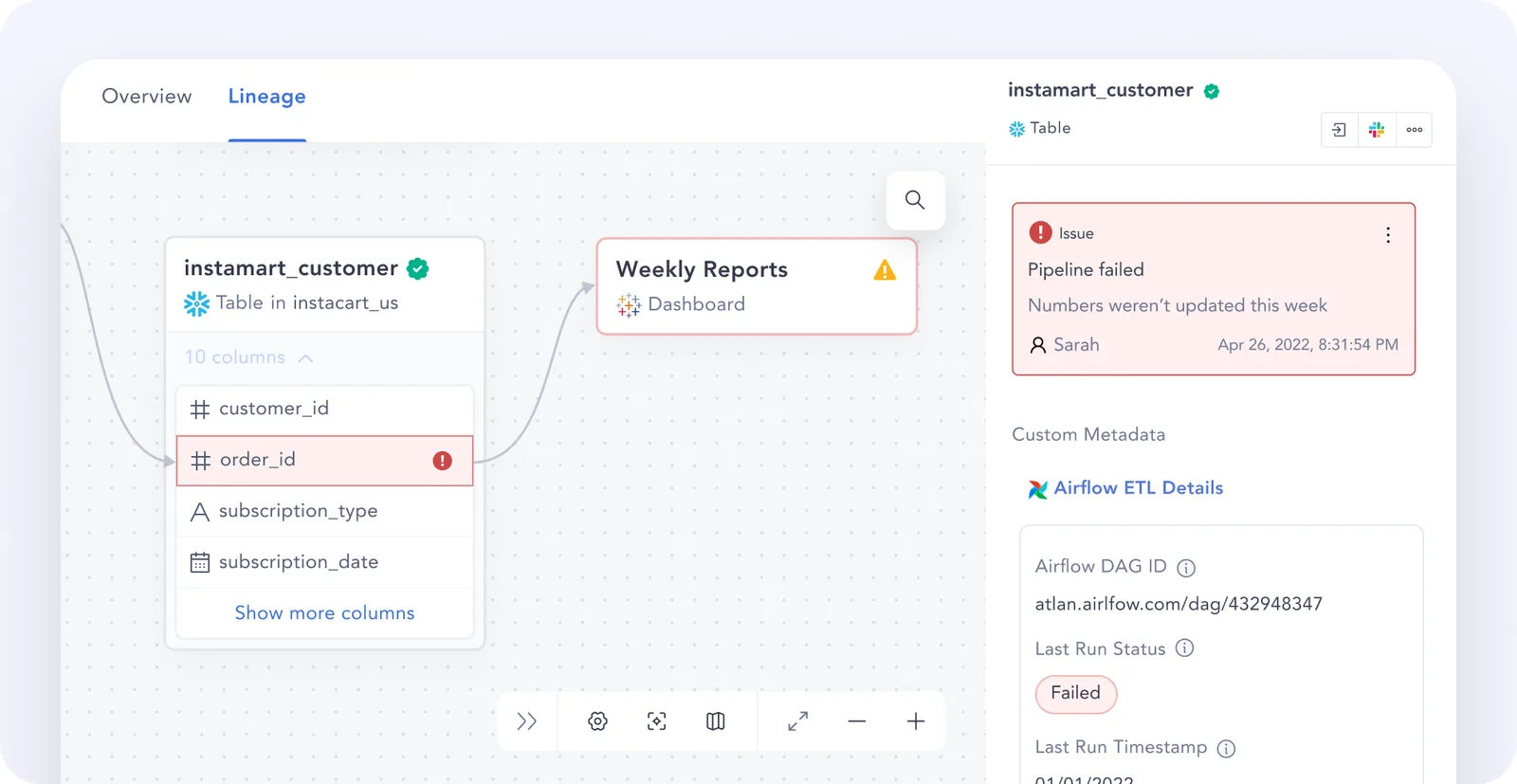Click the 'Pipeline failed' issue title

click(x=1086, y=270)
